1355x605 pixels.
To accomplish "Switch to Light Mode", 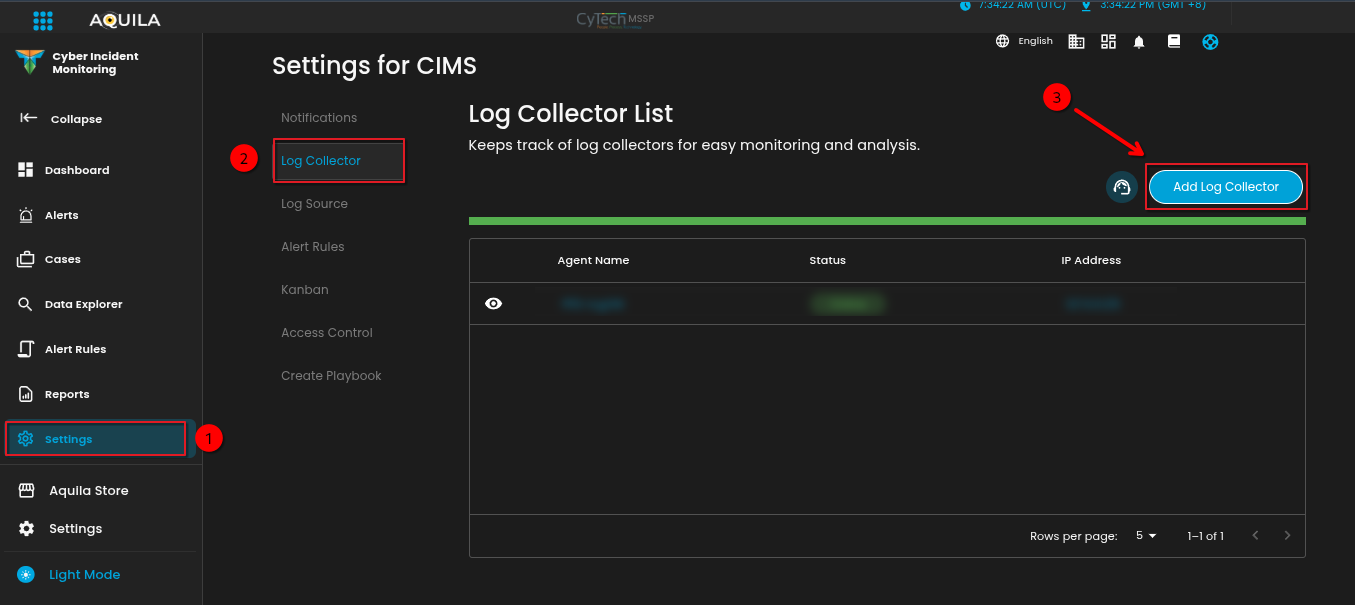I will pos(84,575).
